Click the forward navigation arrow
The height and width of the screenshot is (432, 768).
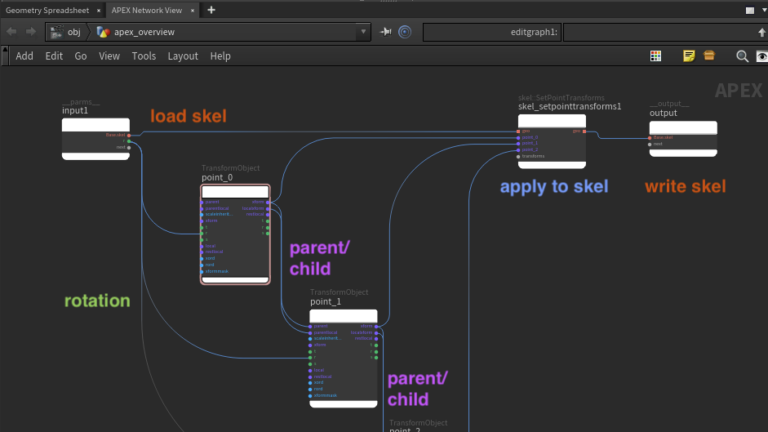[x=29, y=32]
